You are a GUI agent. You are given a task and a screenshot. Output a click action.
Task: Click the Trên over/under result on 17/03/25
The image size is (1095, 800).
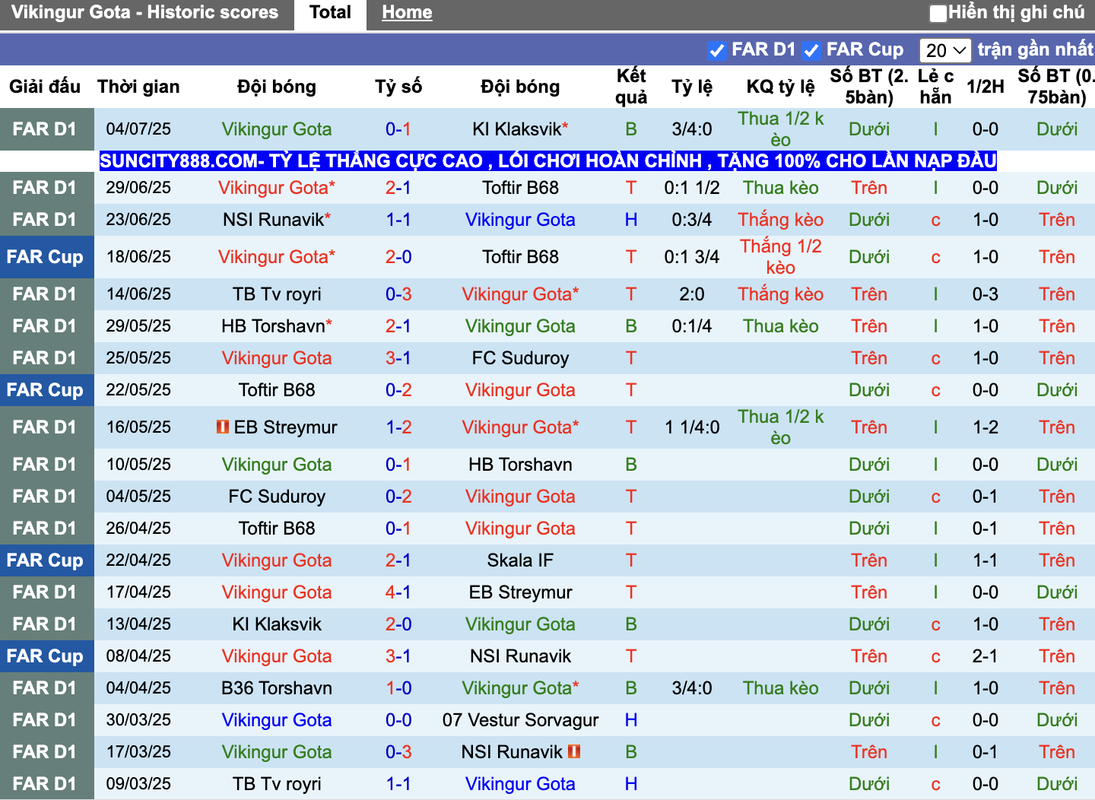[869, 753]
